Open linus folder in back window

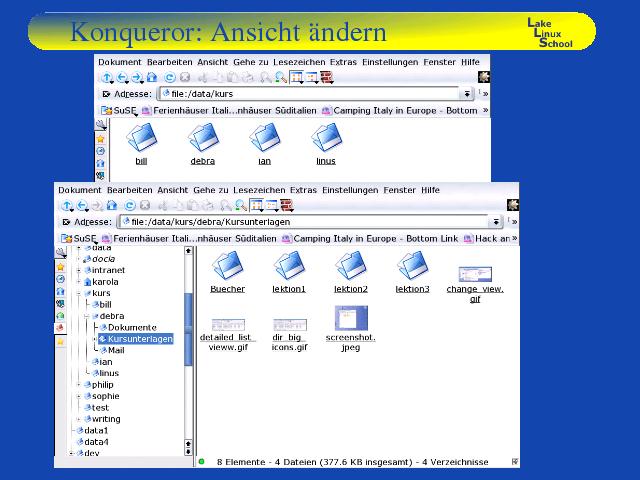pos(326,144)
